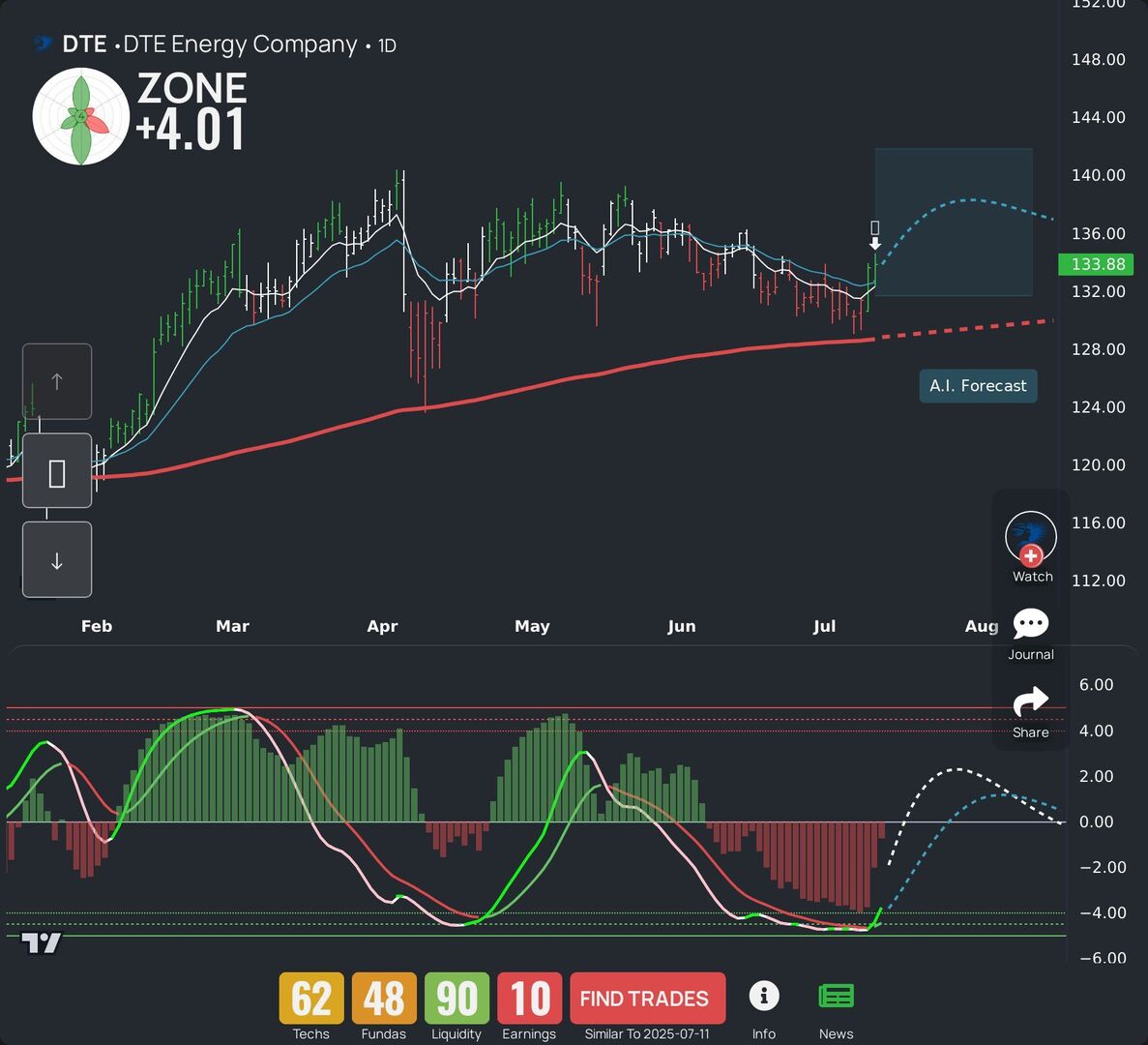Click the A.I. Forecast label button
Screen dimensions: 1148x1045
click(978, 386)
